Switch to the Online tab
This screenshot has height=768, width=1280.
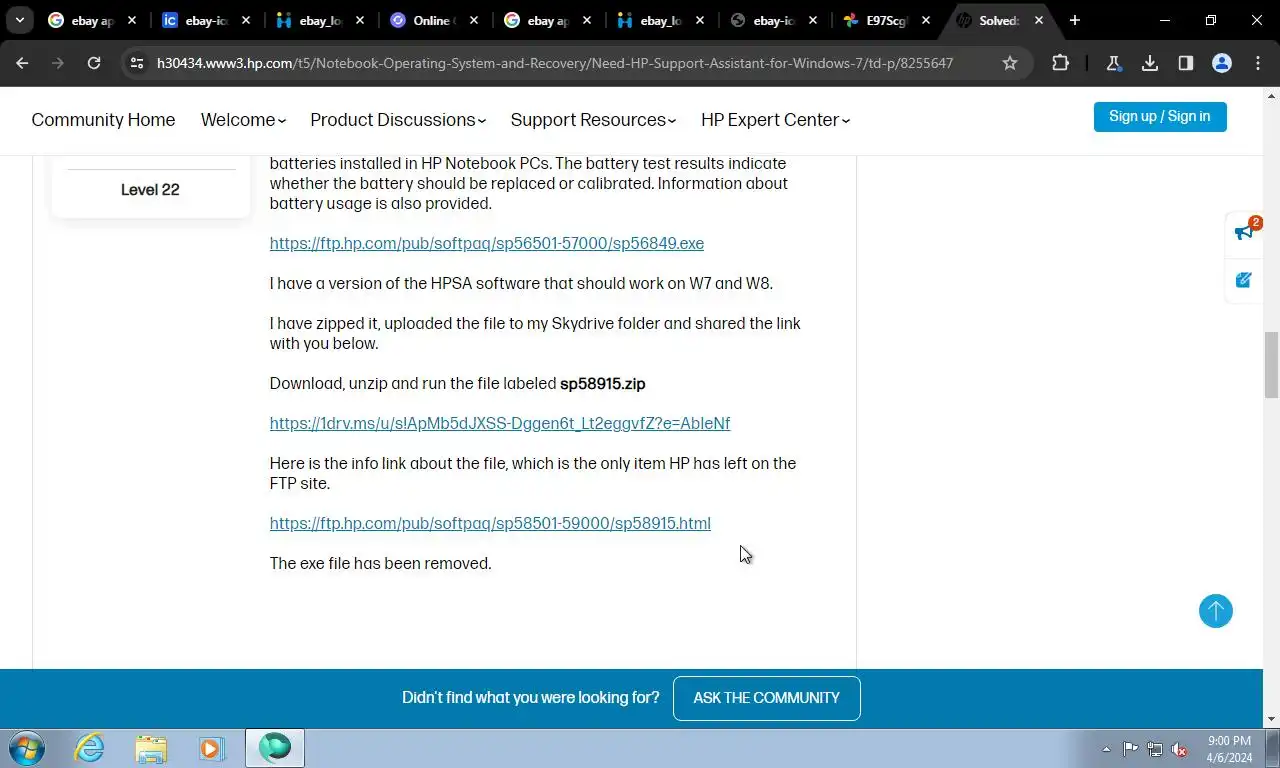432,20
